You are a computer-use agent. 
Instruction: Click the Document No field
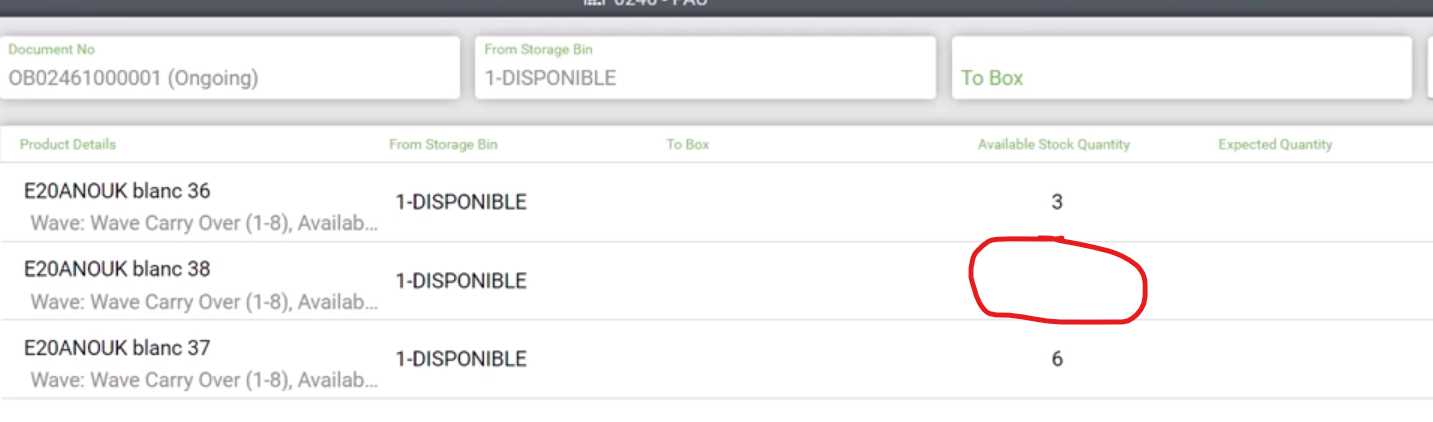point(230,68)
